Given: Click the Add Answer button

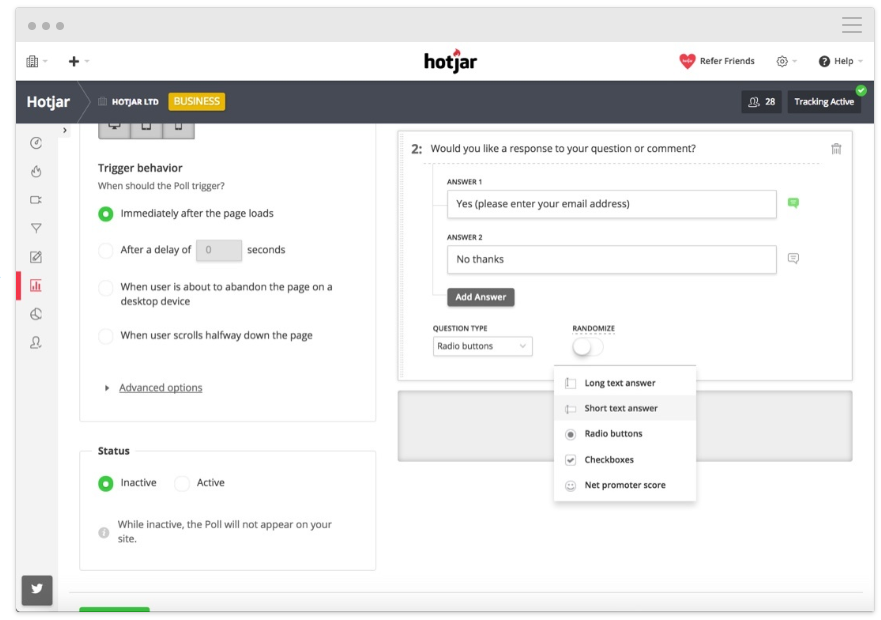Looking at the screenshot, I should (x=480, y=297).
